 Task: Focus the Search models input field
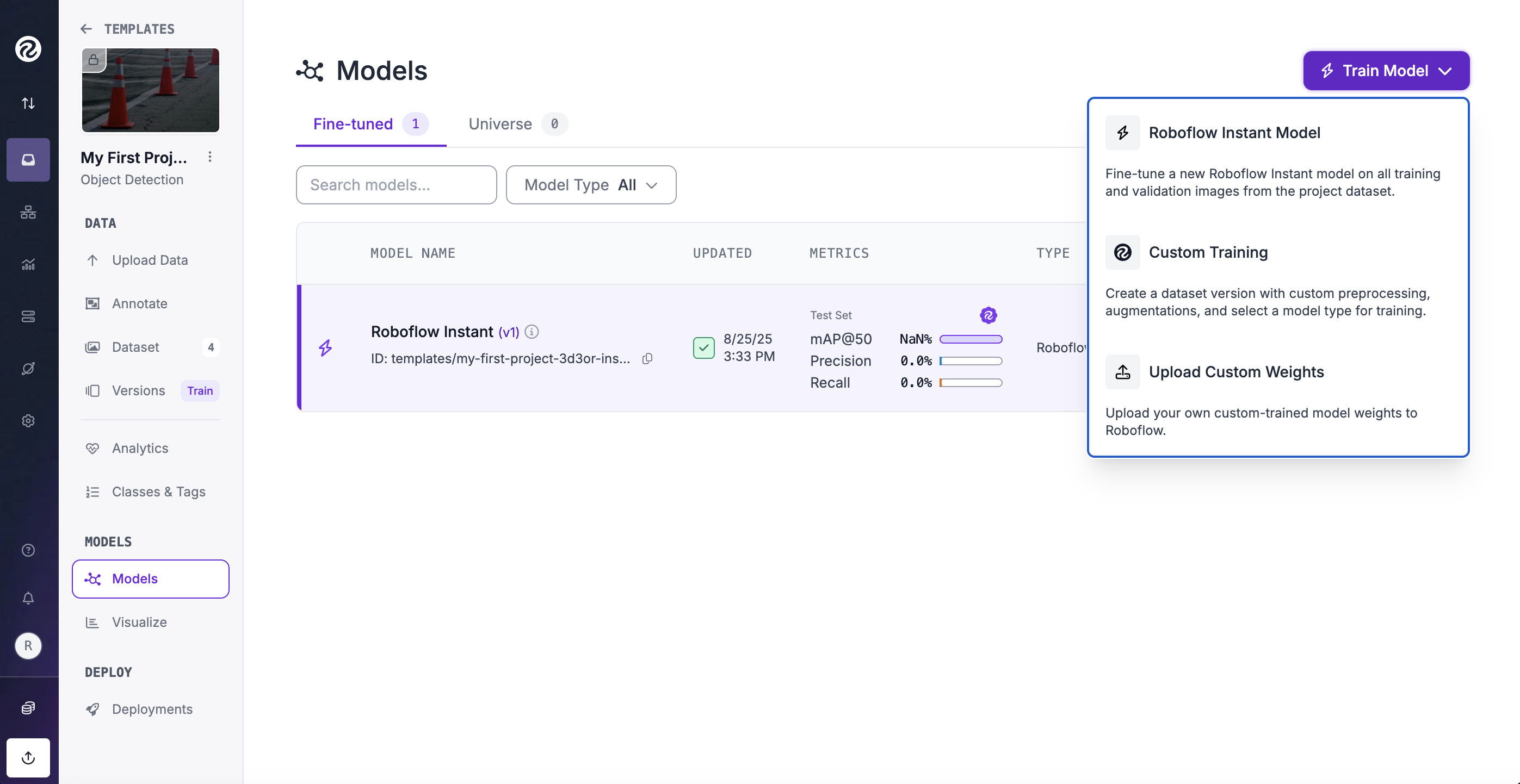click(396, 185)
